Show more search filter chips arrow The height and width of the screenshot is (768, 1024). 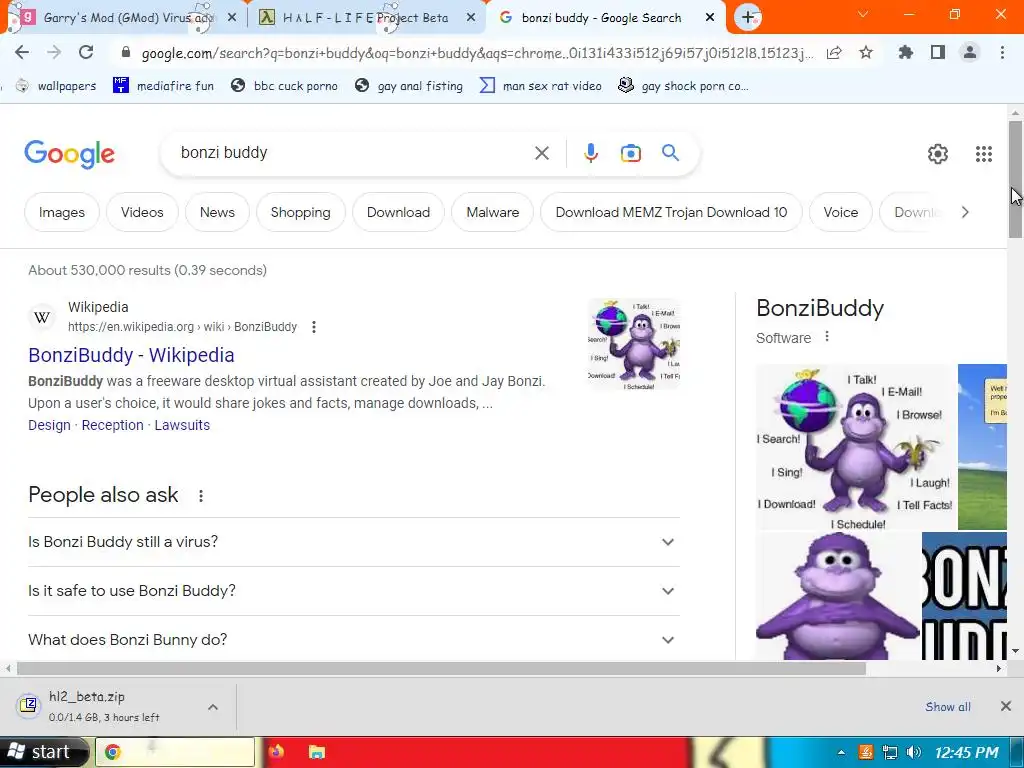coord(965,212)
